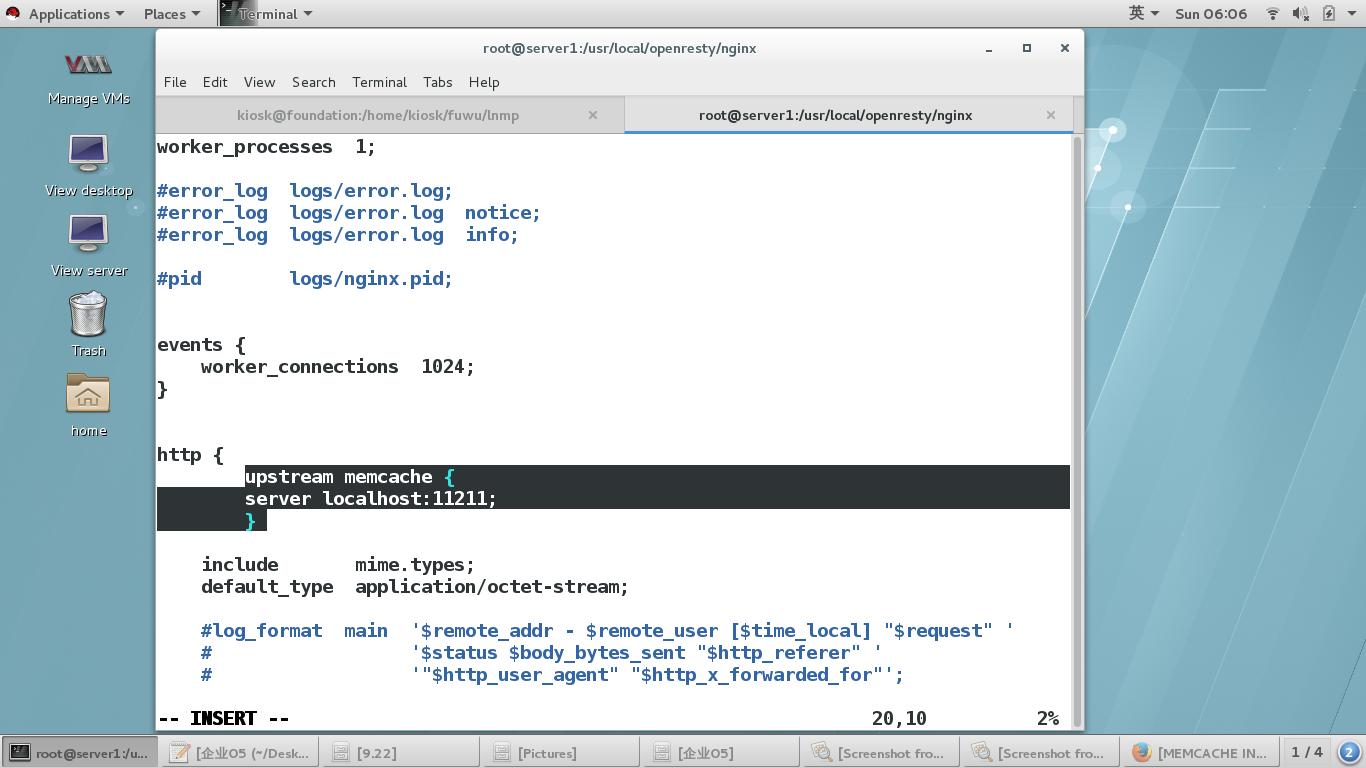Click the terminal vertical scrollbar
Image resolution: width=1366 pixels, height=768 pixels.
(x=1077, y=430)
